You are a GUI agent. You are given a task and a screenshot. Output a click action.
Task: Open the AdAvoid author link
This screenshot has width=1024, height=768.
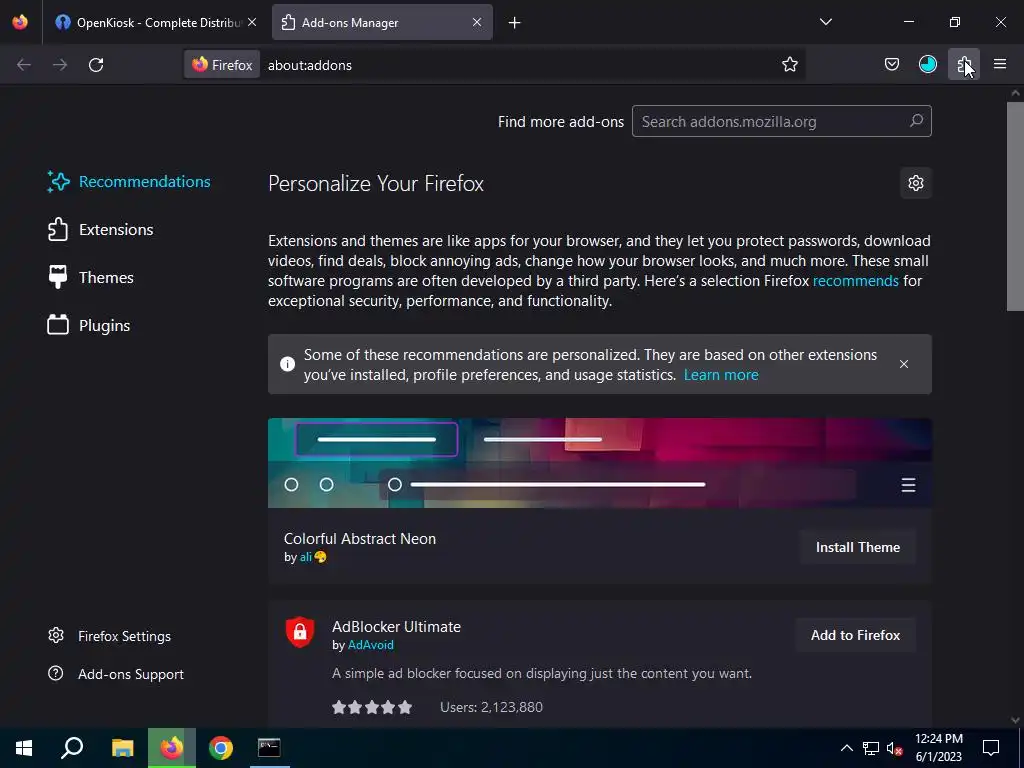370,645
